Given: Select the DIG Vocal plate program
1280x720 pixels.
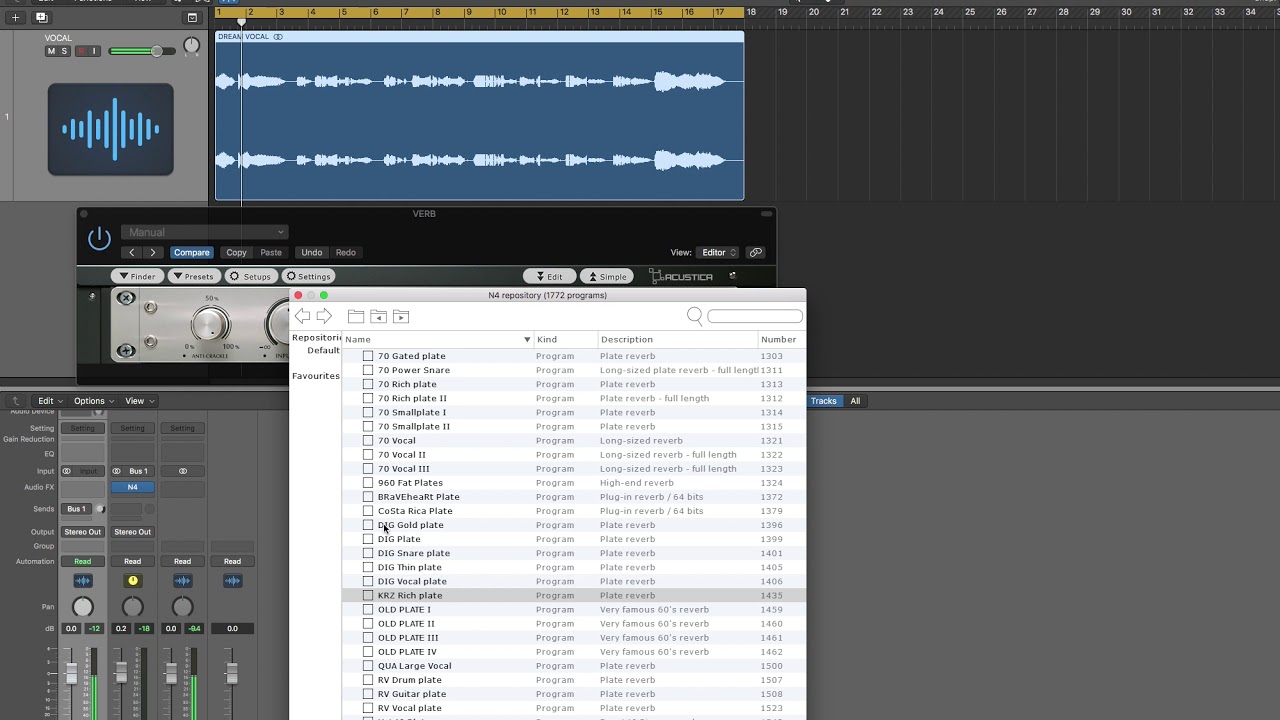Looking at the screenshot, I should pyautogui.click(x=573, y=582).
